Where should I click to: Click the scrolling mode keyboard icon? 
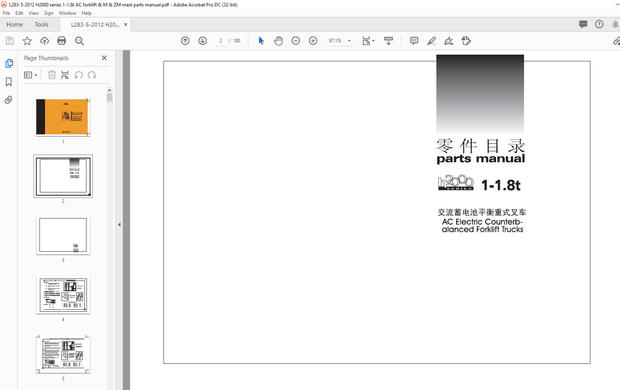(388, 41)
